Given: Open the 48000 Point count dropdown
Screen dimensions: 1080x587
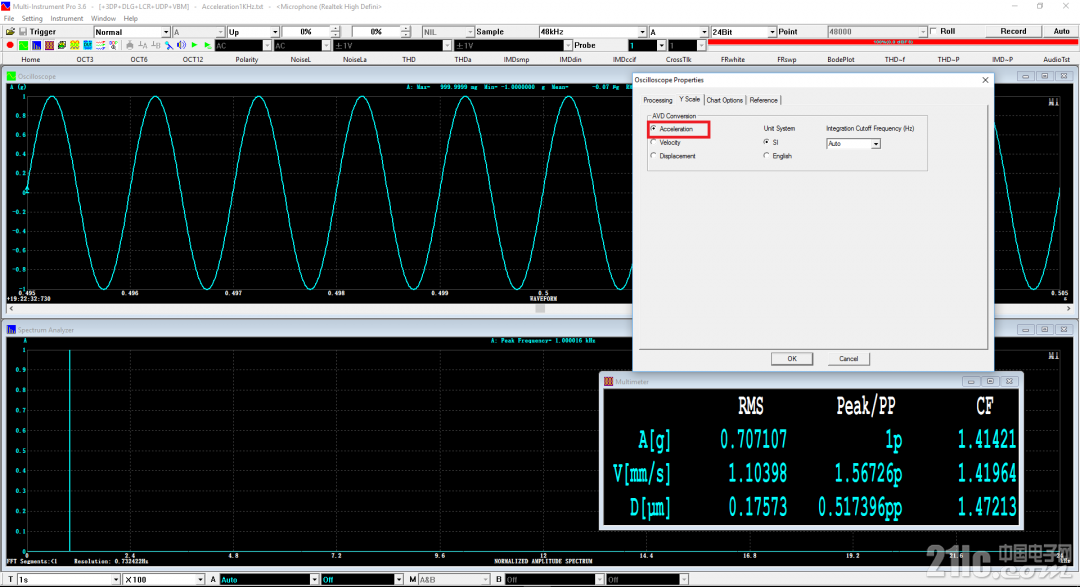Looking at the screenshot, I should coord(922,32).
